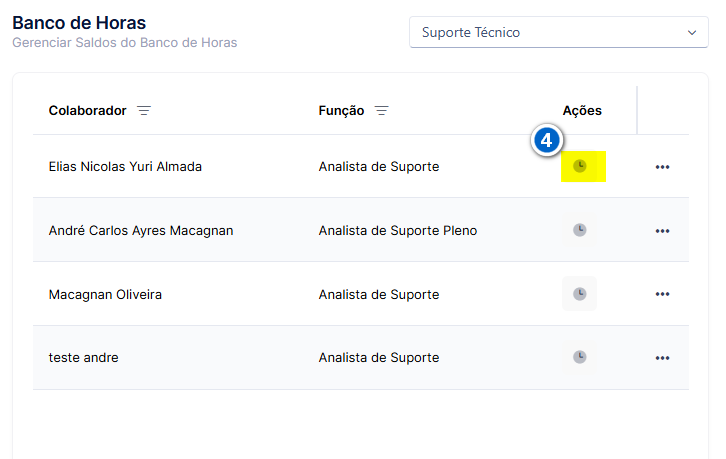Select Elias Nicolas Yuri Almada name
Screen dimensions: 726x459
(x=125, y=167)
